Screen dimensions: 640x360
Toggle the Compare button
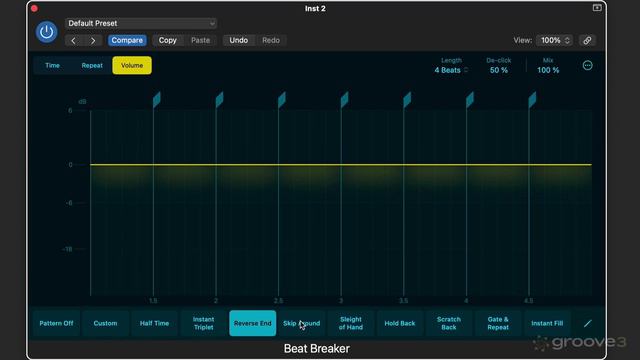(x=127, y=40)
